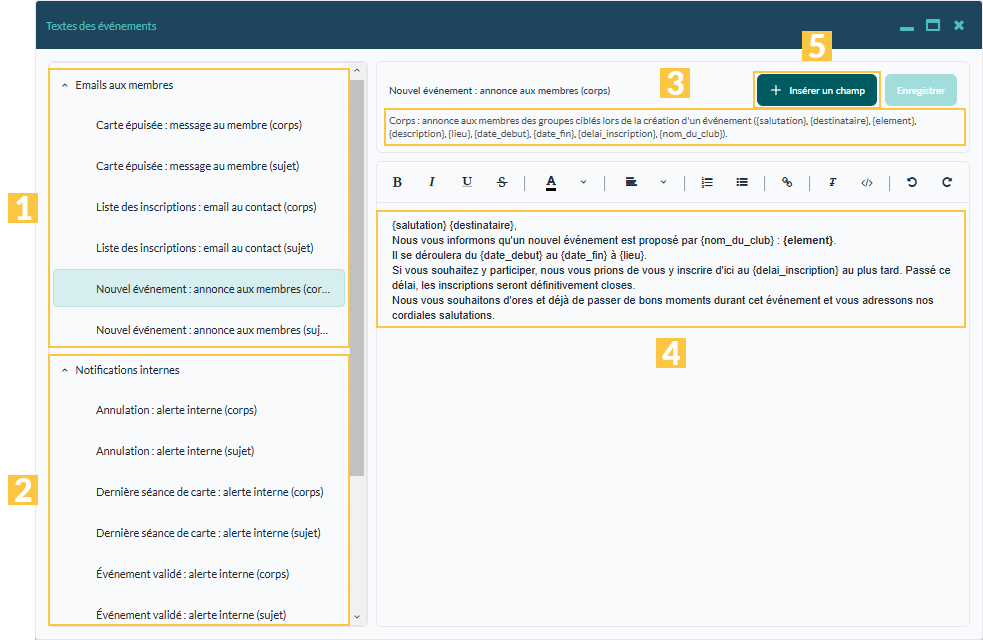Minimize the Textes des événements window
The height and width of the screenshot is (640, 983).
click(907, 27)
